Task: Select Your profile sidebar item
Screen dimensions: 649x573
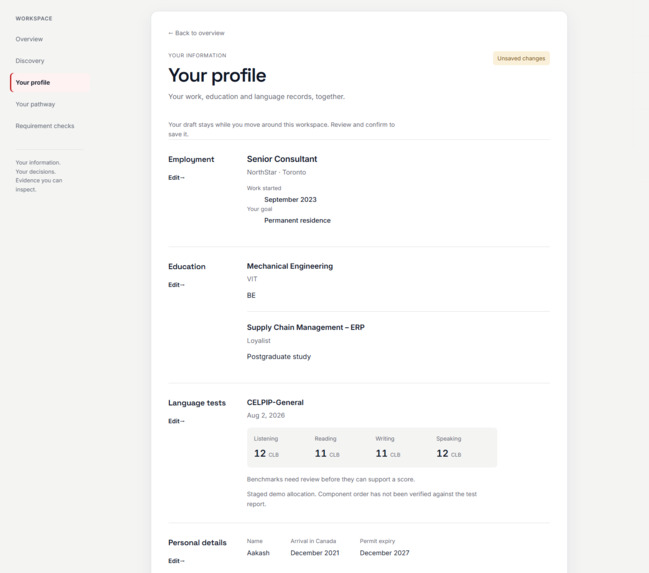Action: point(50,82)
